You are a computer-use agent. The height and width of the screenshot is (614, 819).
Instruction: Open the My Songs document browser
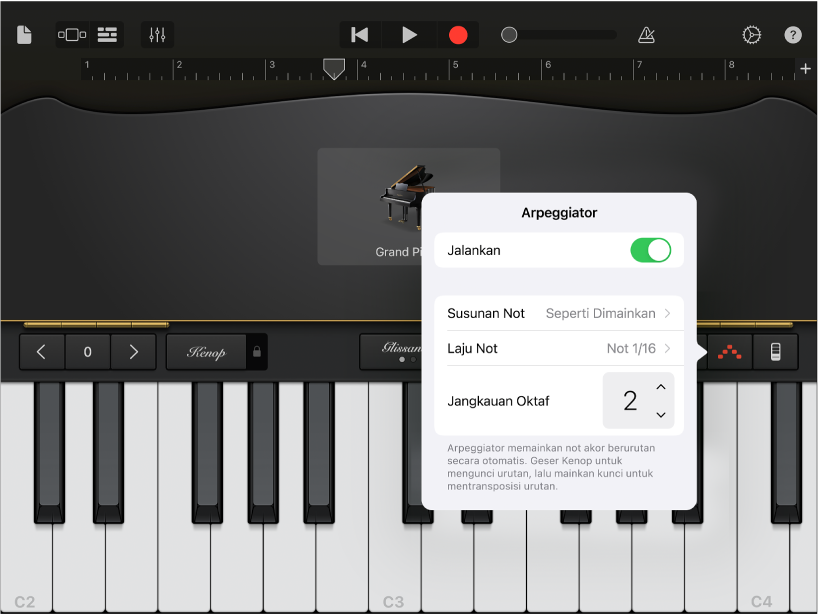[x=24, y=34]
